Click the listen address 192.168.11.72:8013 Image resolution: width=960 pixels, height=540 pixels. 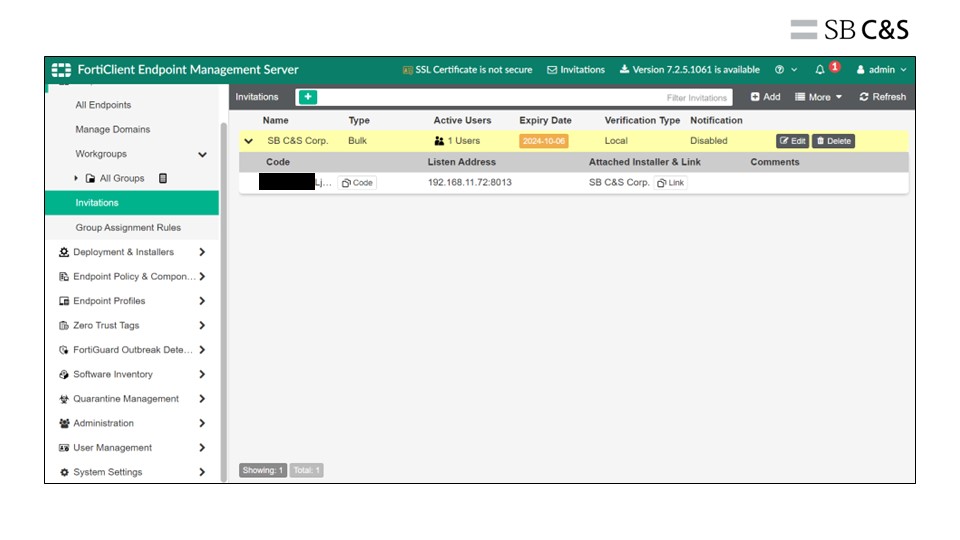pyautogui.click(x=470, y=182)
